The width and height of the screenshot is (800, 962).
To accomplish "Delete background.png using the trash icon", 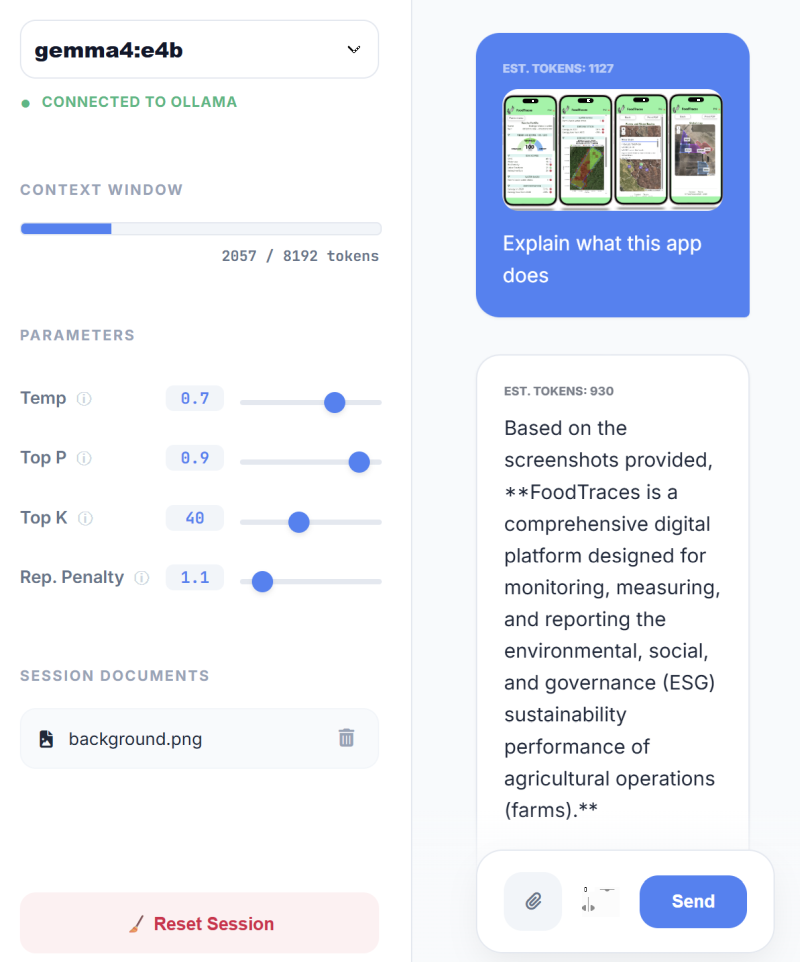I will click(x=346, y=738).
